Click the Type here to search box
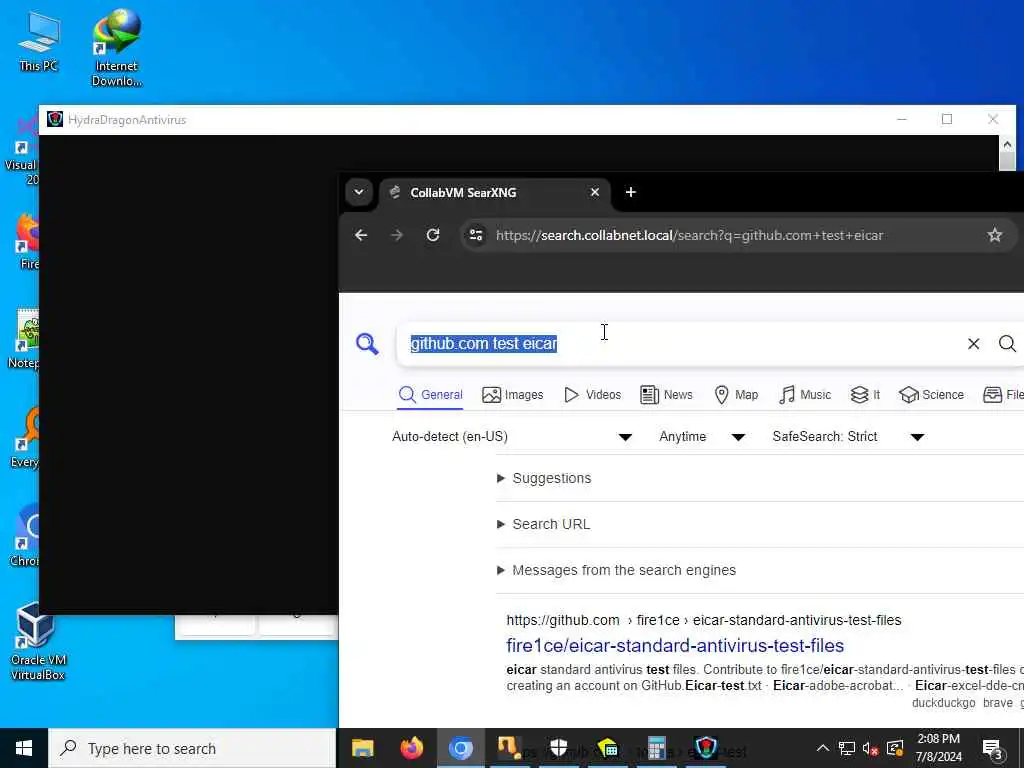The height and width of the screenshot is (768, 1024). [192, 748]
